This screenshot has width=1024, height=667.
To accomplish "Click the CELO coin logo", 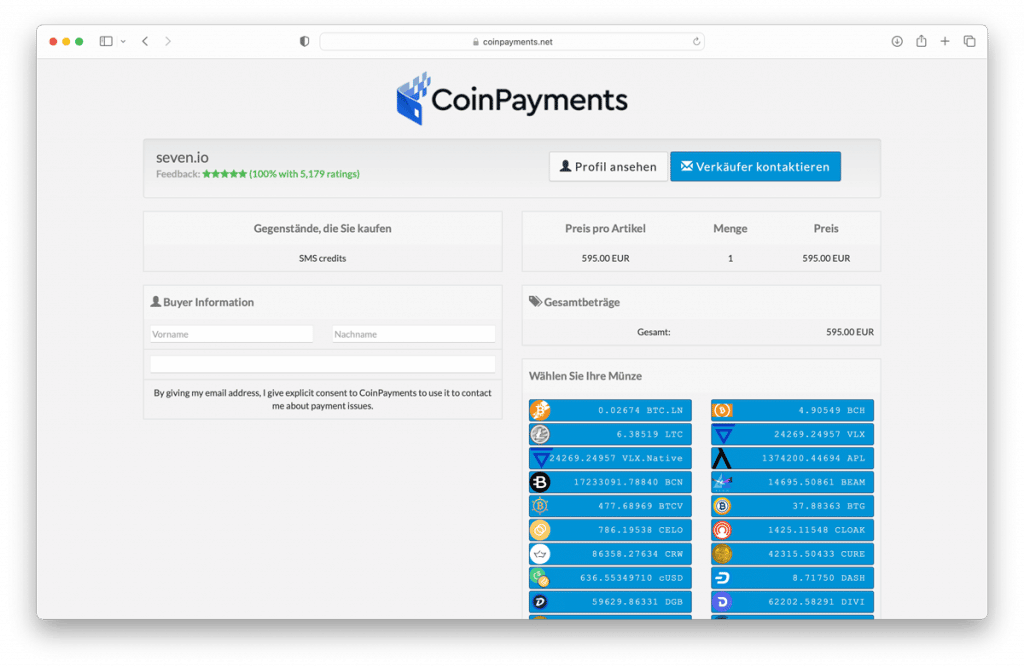I will [x=541, y=530].
